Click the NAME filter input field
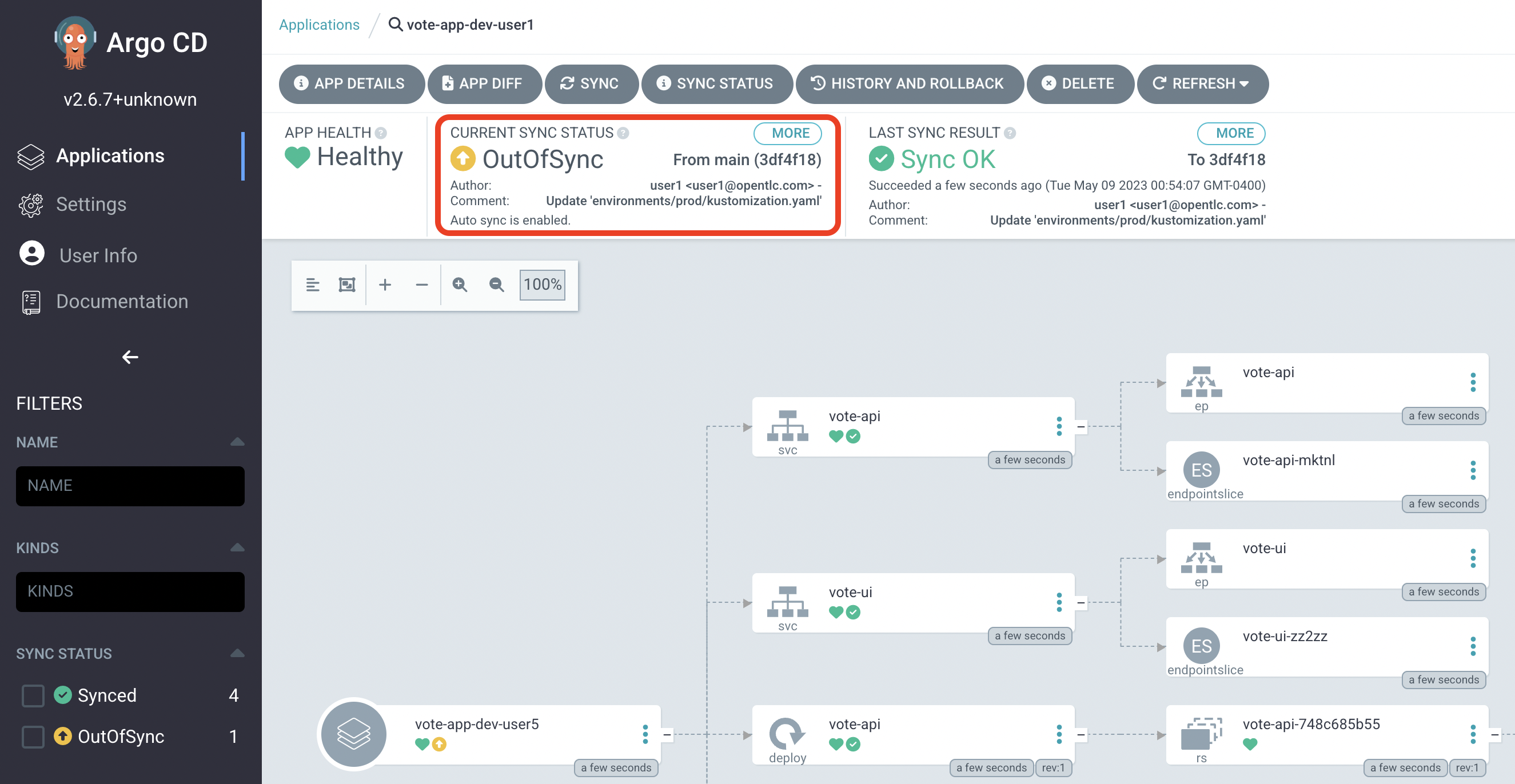The height and width of the screenshot is (784, 1515). pyautogui.click(x=129, y=486)
